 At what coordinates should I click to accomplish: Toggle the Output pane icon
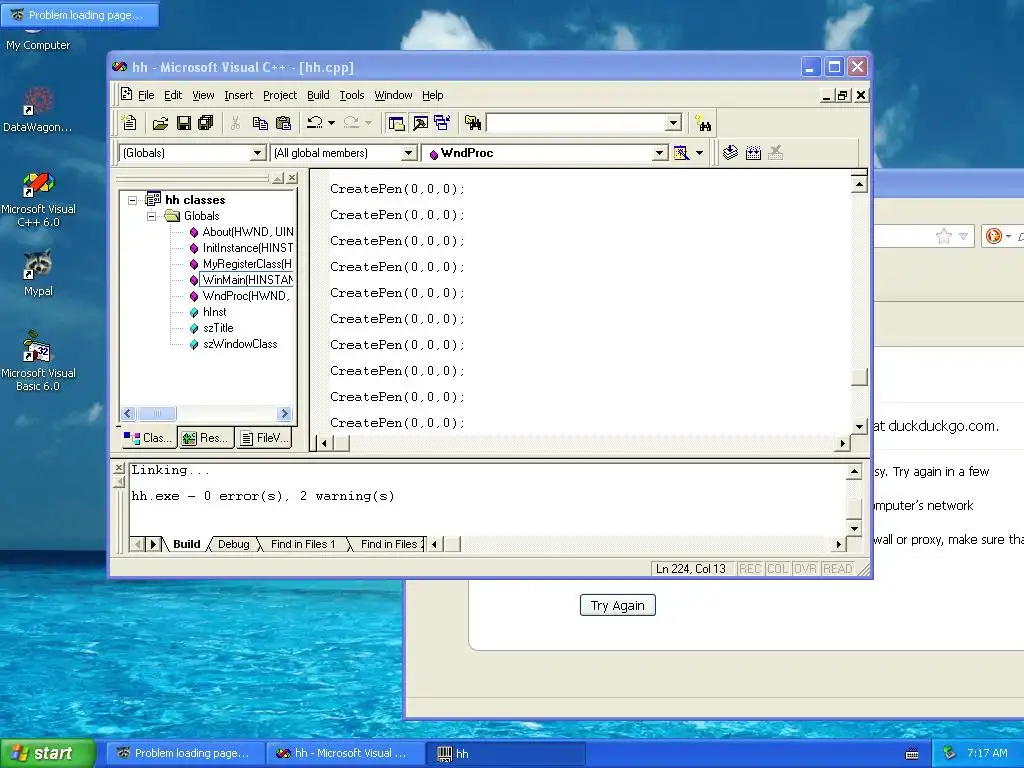point(420,123)
